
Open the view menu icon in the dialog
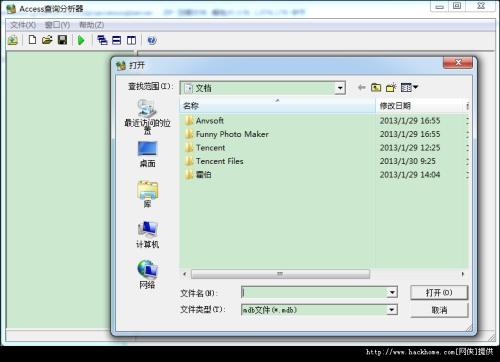click(x=409, y=87)
